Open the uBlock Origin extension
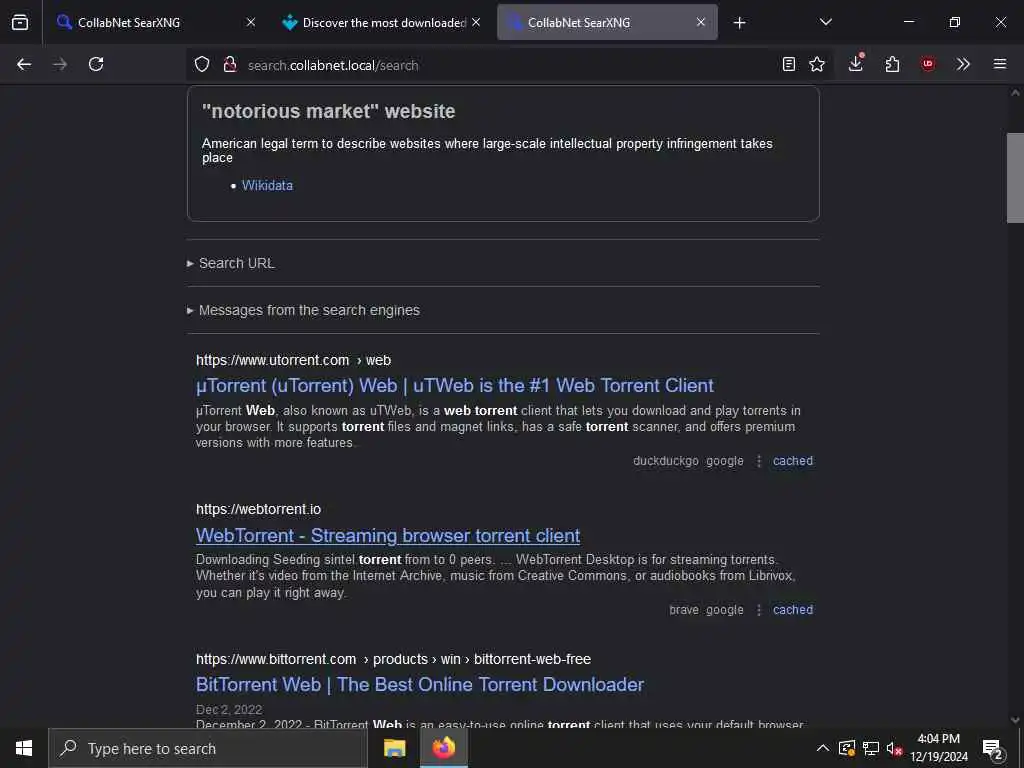This screenshot has width=1024, height=768. (928, 64)
